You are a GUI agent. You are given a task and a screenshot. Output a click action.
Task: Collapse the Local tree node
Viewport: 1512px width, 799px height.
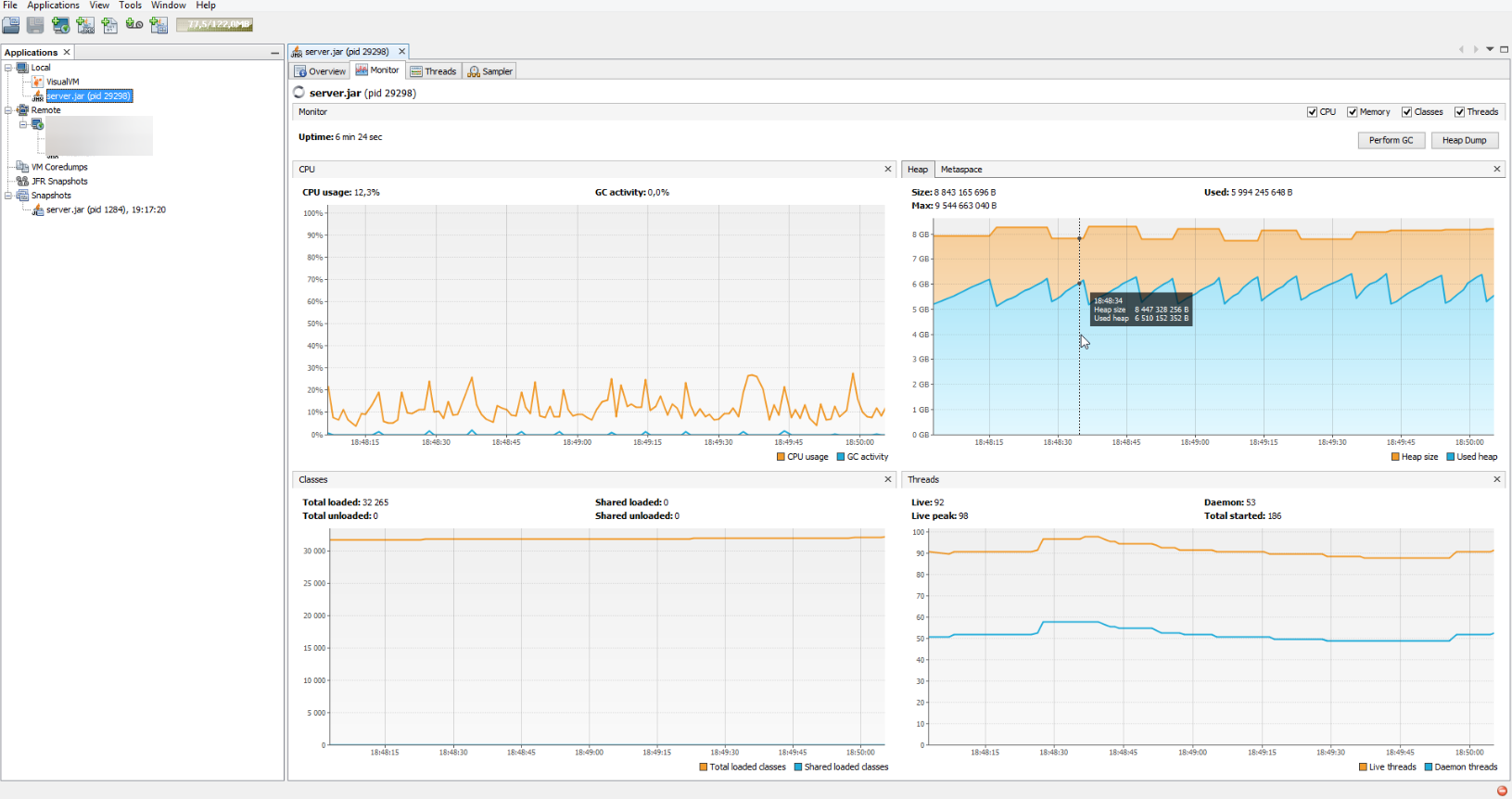[8, 68]
